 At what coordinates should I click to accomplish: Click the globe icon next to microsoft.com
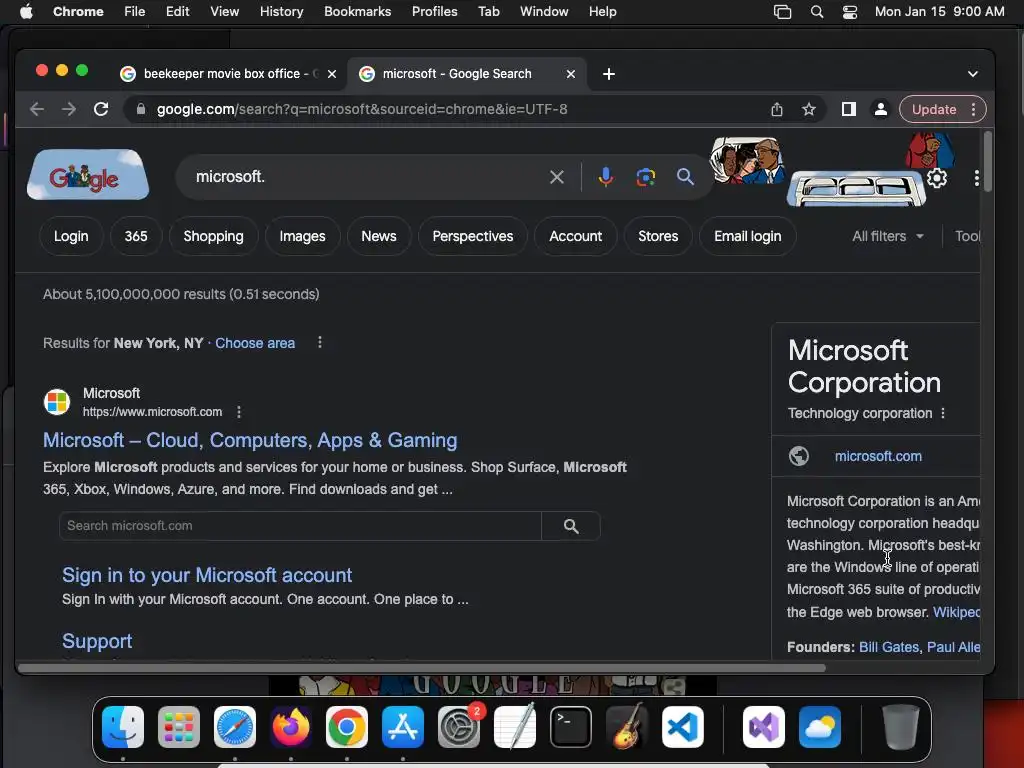point(799,456)
